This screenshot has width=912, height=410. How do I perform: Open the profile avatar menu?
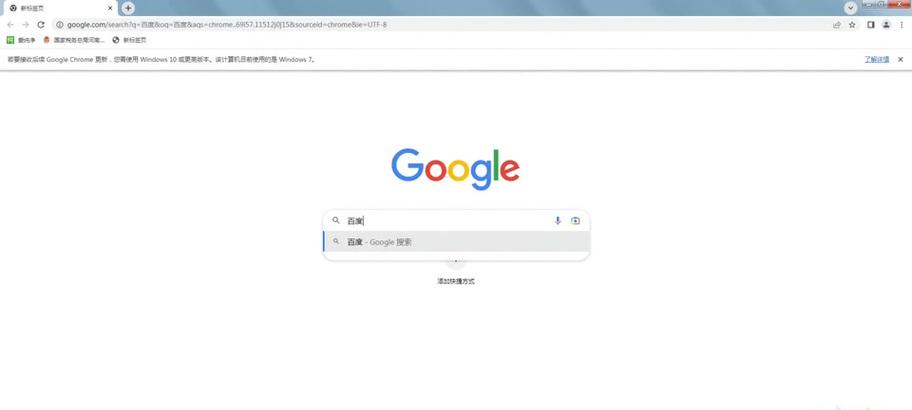tap(886, 24)
